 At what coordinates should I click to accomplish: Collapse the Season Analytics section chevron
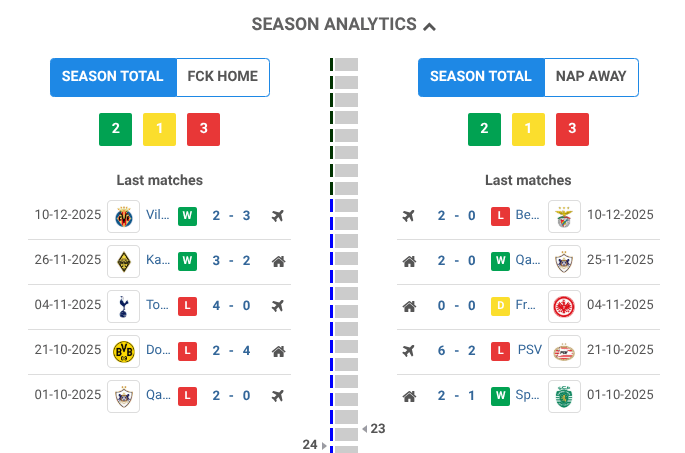coord(430,25)
